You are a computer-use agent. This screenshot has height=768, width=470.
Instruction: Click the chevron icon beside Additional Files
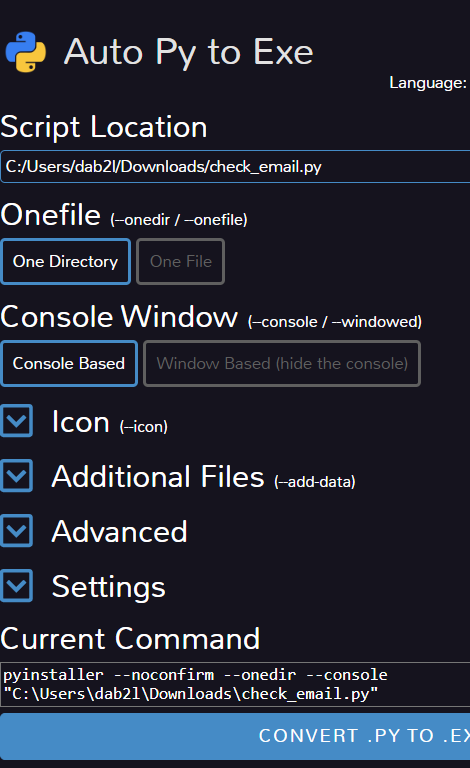17,476
